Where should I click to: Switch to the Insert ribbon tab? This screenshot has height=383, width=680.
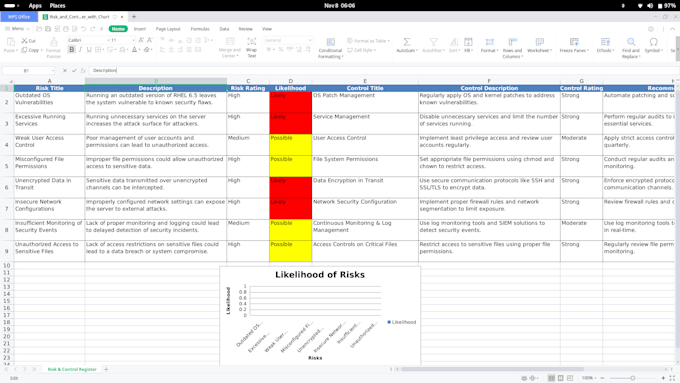point(140,29)
